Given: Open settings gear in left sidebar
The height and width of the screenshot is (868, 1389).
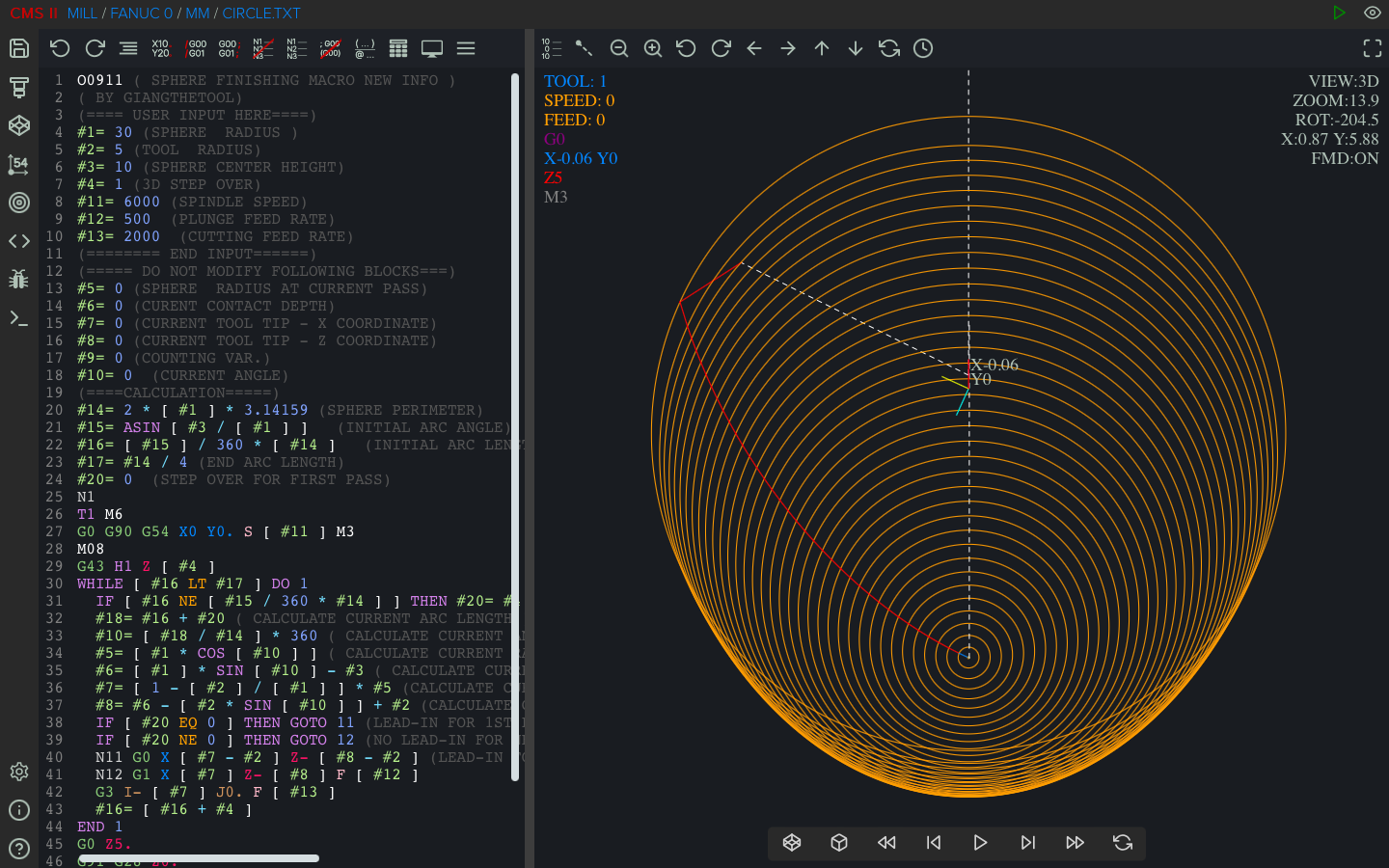Looking at the screenshot, I should tap(19, 772).
